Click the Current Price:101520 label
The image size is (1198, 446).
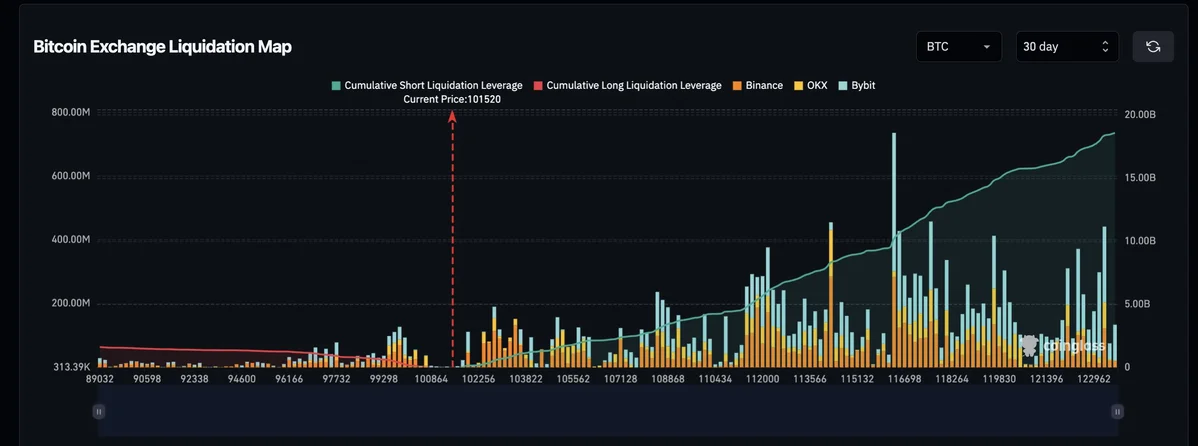click(452, 100)
